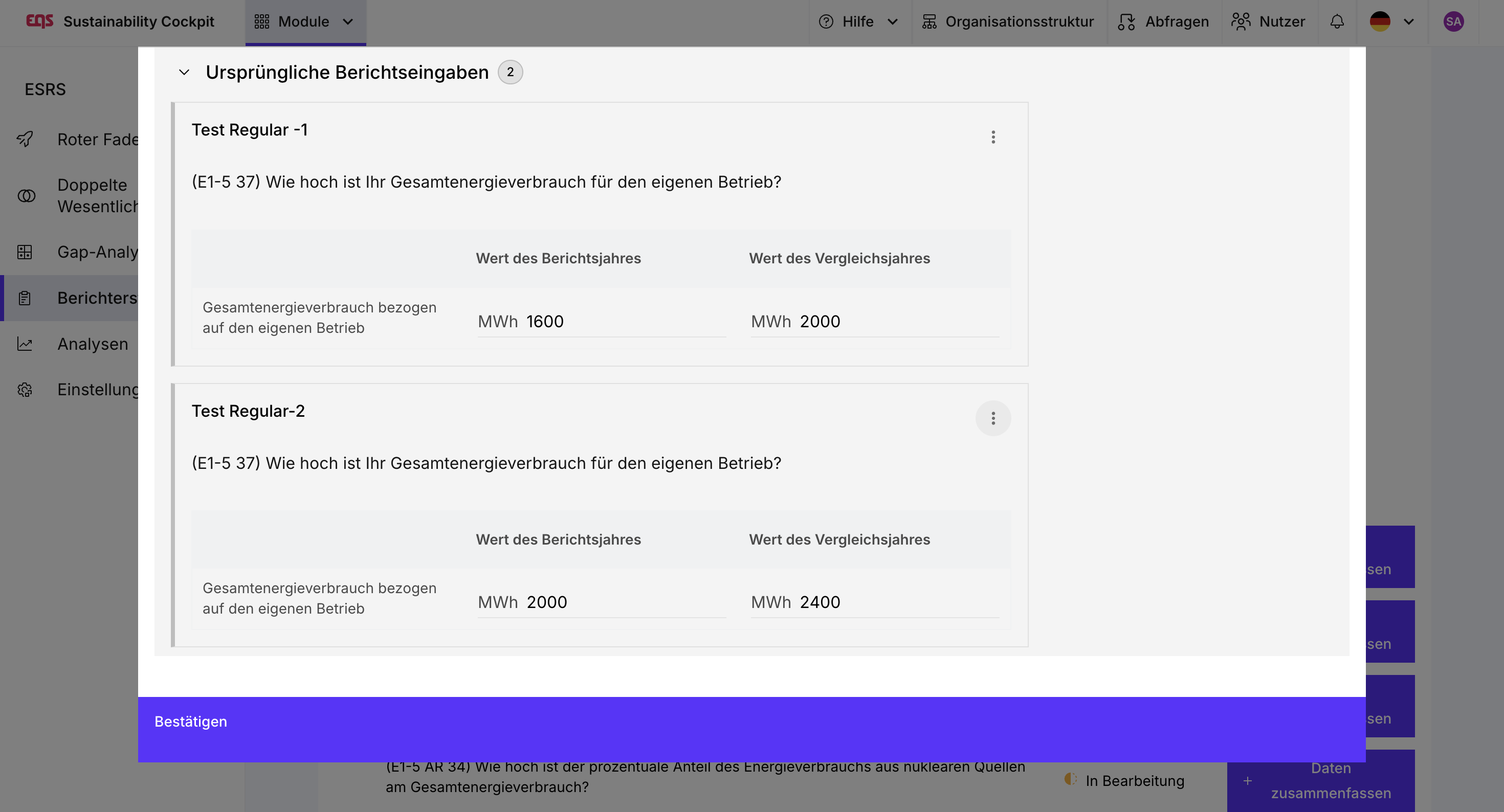Open the SA user avatar
The height and width of the screenshot is (812, 1504).
(1453, 21)
